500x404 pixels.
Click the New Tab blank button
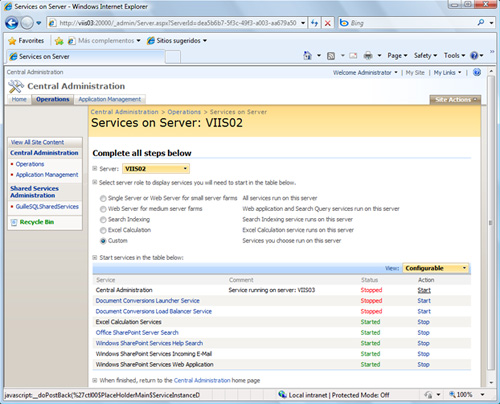click(173, 57)
